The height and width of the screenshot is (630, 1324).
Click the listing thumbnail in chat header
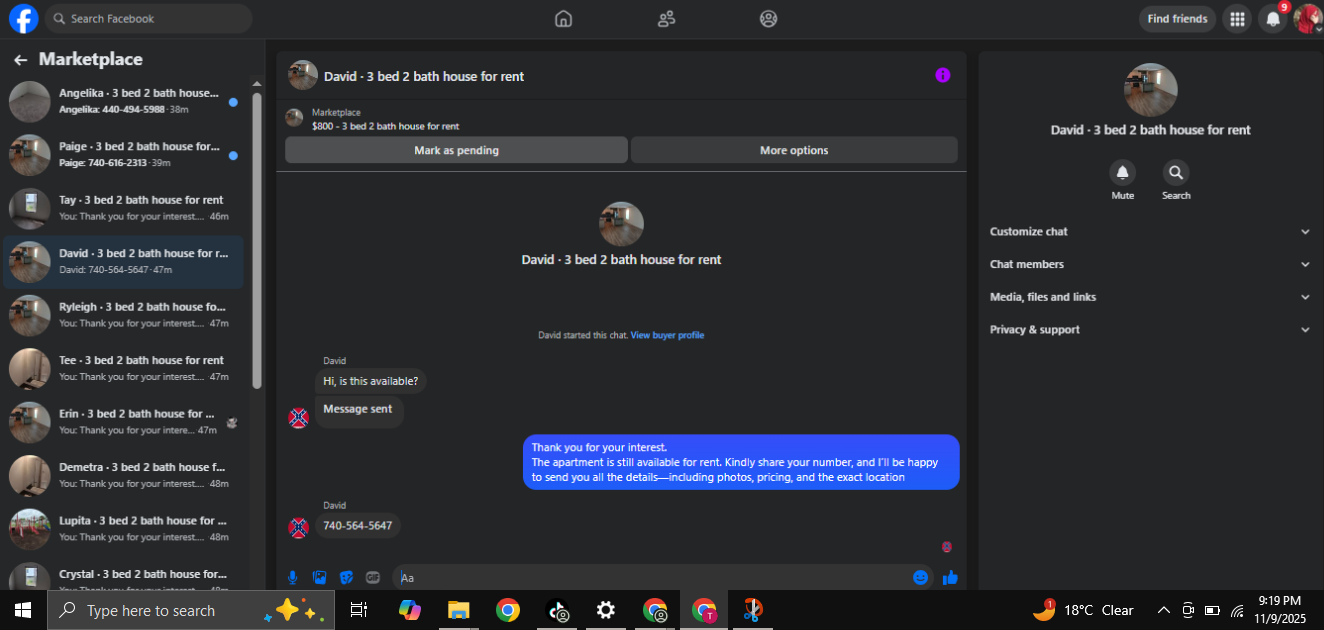point(303,75)
